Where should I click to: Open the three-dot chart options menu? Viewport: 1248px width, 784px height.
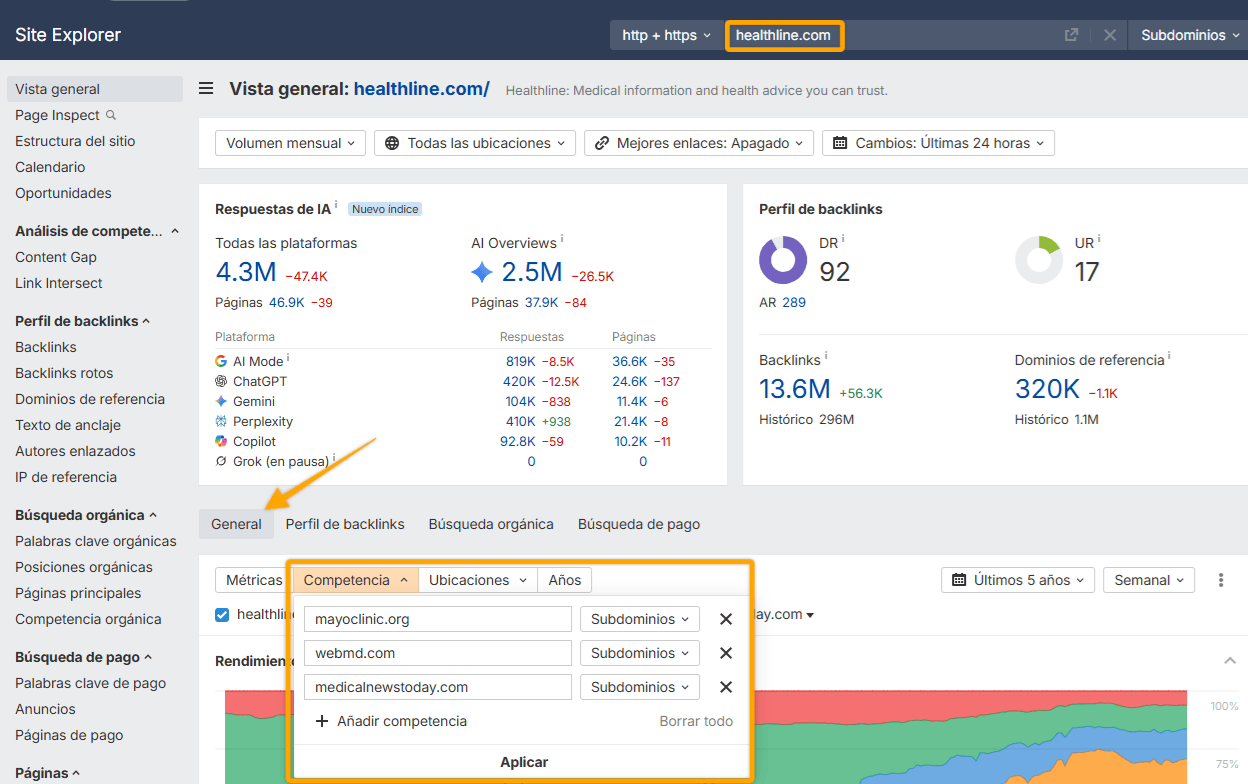1221,580
